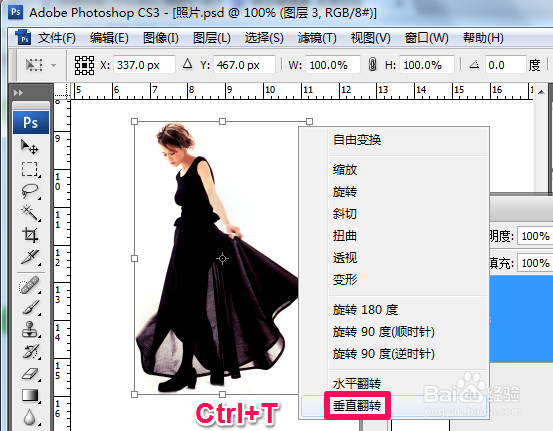Choose 变形 from the context menu
The height and width of the screenshot is (431, 553).
pos(394,279)
